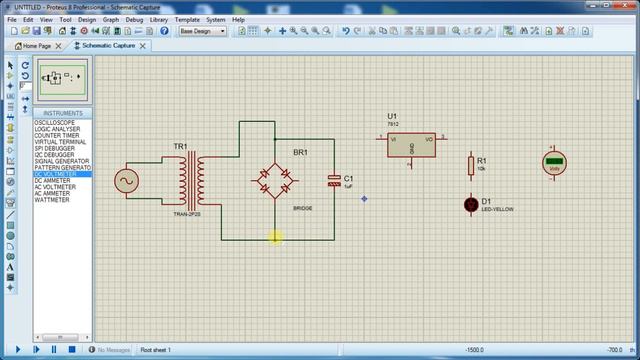Select the 2D Graphics Circle tool

(10, 236)
